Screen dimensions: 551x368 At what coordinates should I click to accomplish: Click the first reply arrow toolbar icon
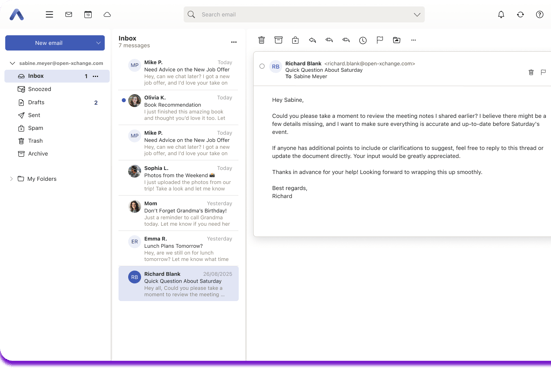[312, 40]
